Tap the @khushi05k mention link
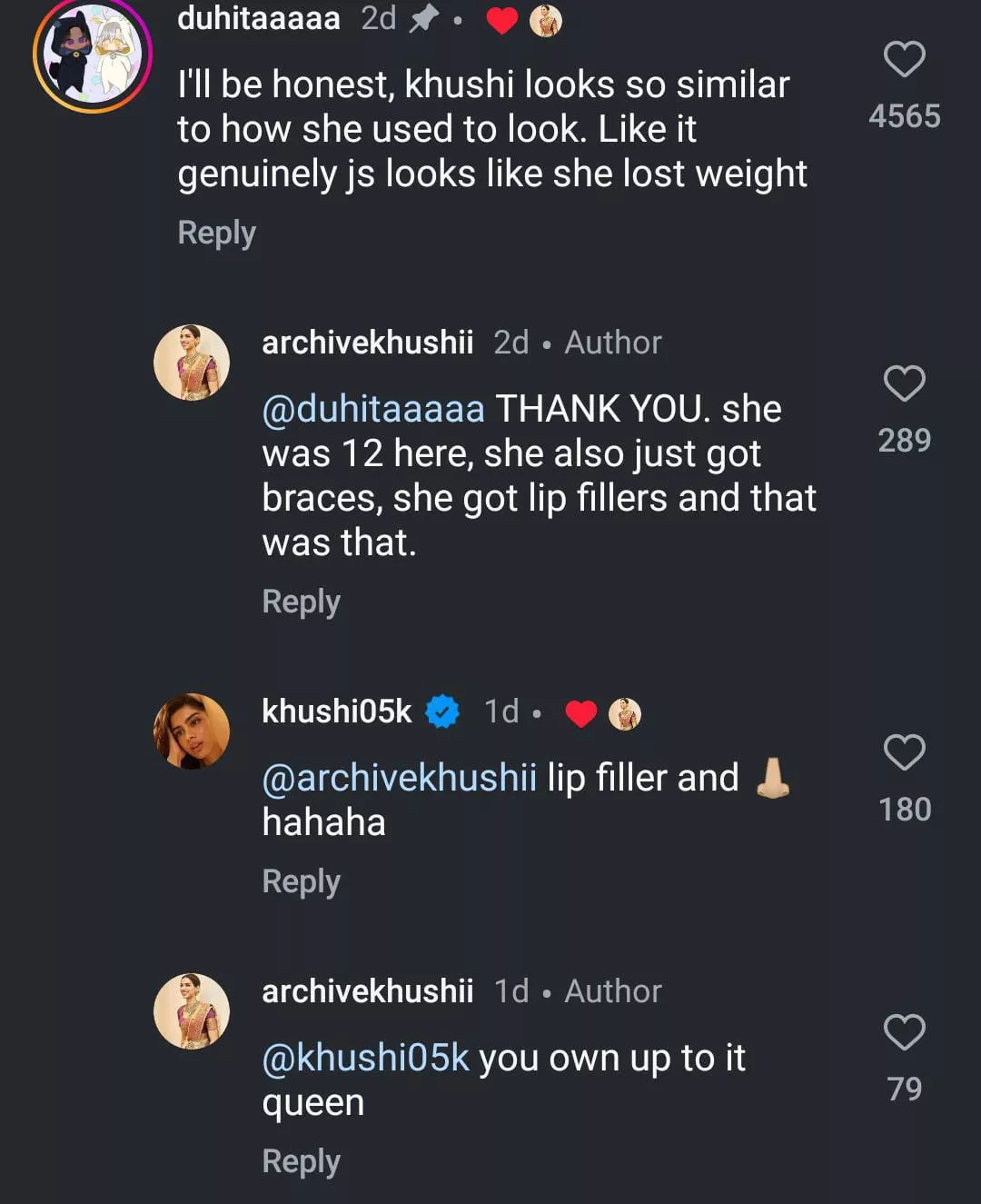 coord(365,1058)
